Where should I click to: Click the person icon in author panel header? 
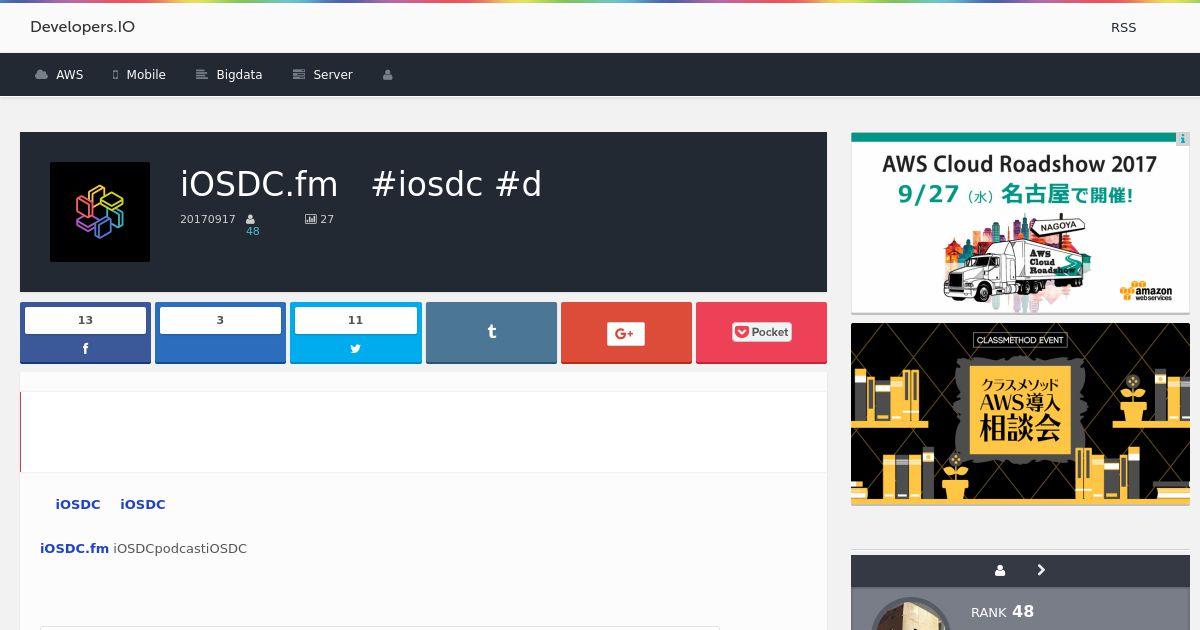1000,570
